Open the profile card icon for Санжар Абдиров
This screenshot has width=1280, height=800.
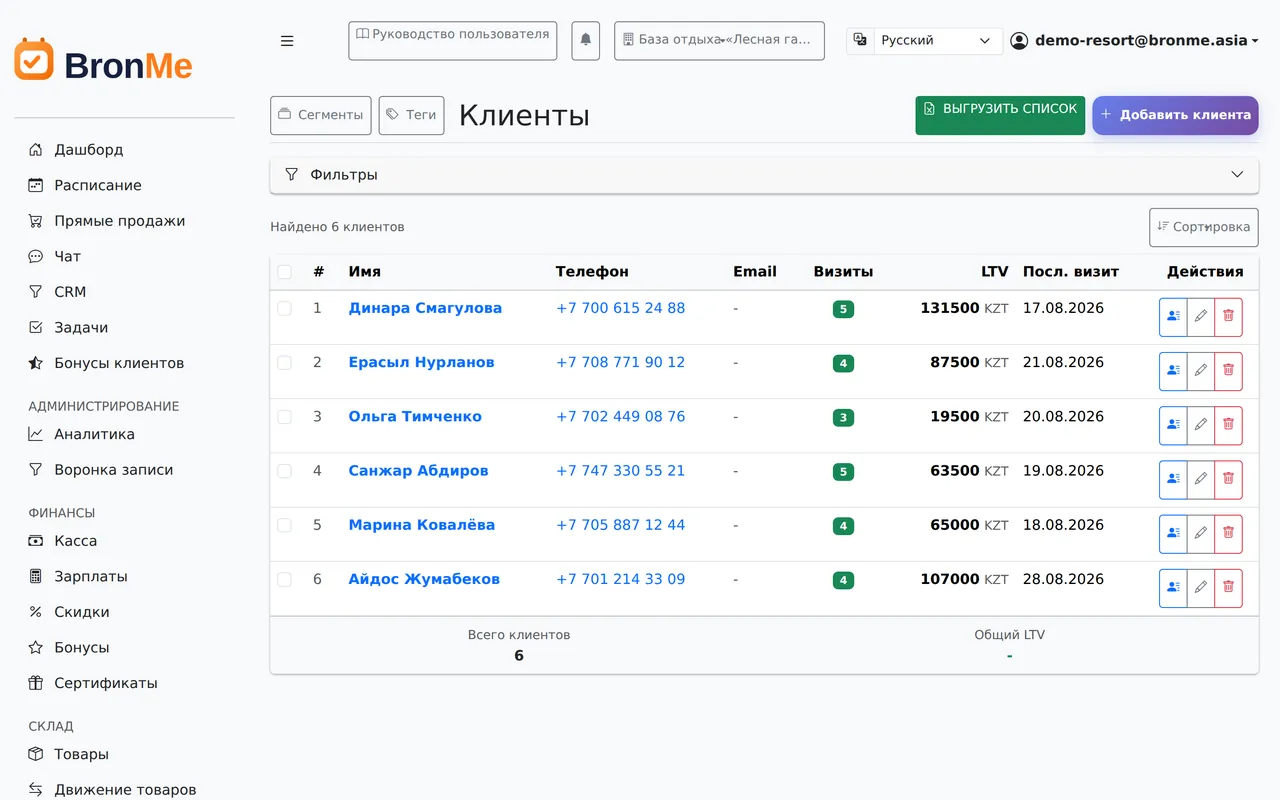tap(1173, 480)
